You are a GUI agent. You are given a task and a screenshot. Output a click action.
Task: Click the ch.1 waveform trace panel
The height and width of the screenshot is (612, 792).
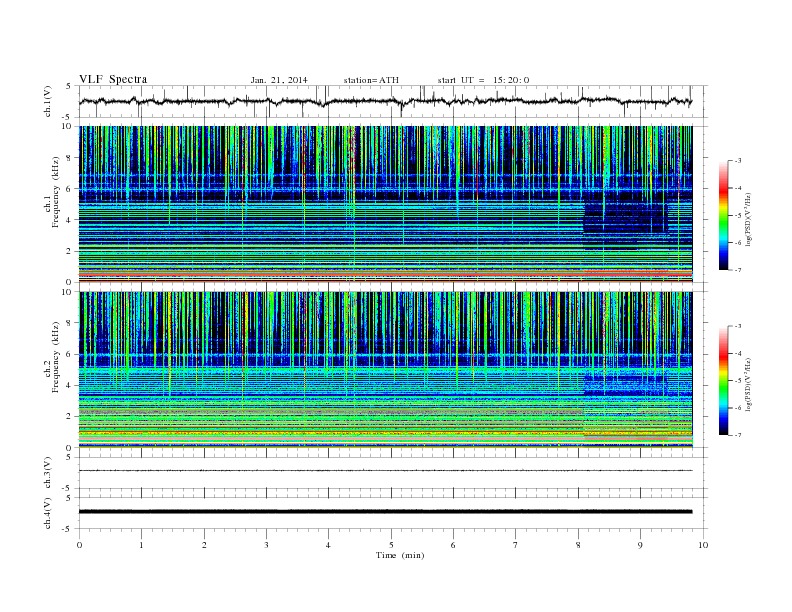pos(393,101)
